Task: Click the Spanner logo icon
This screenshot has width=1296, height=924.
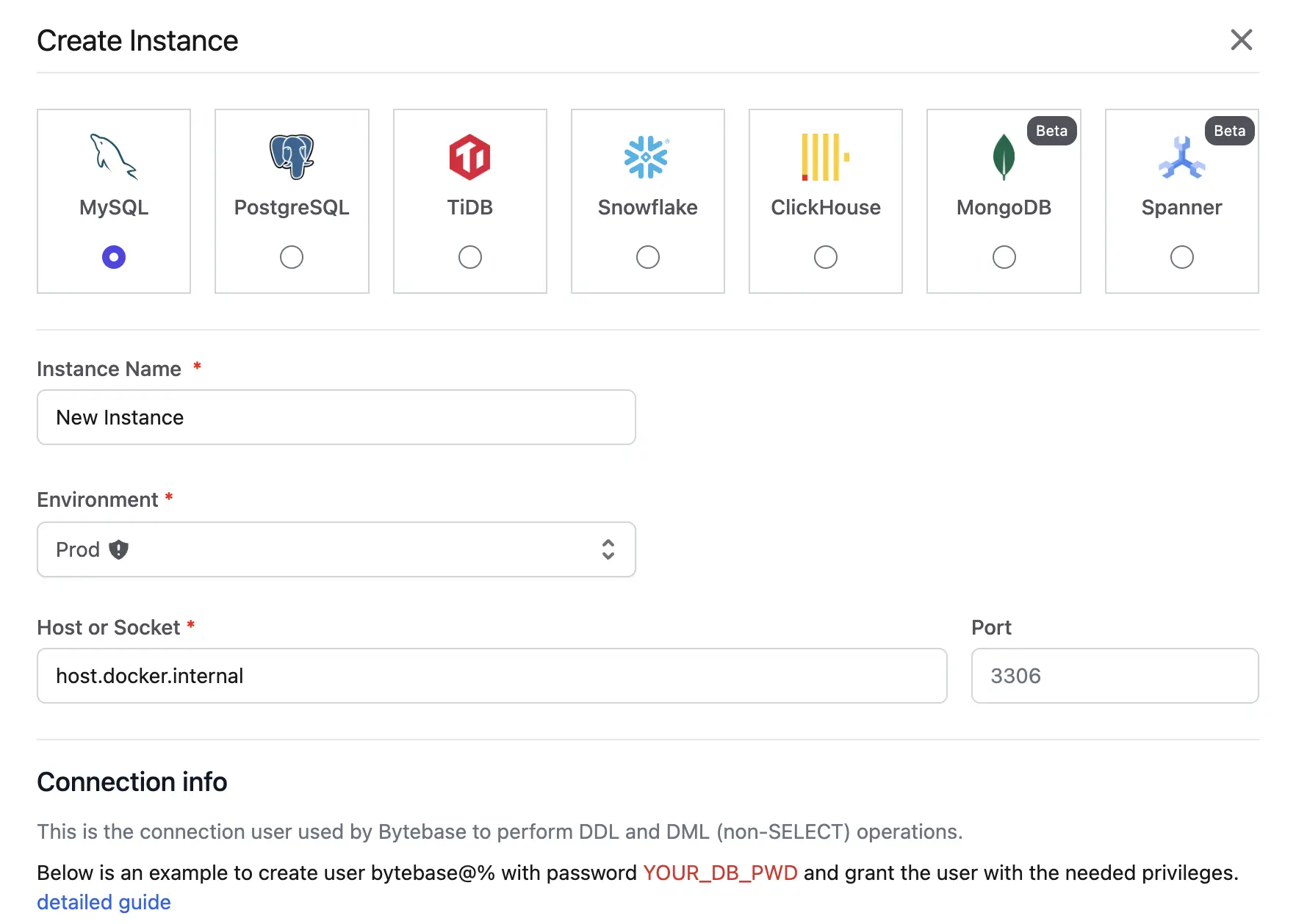Action: 1181,158
